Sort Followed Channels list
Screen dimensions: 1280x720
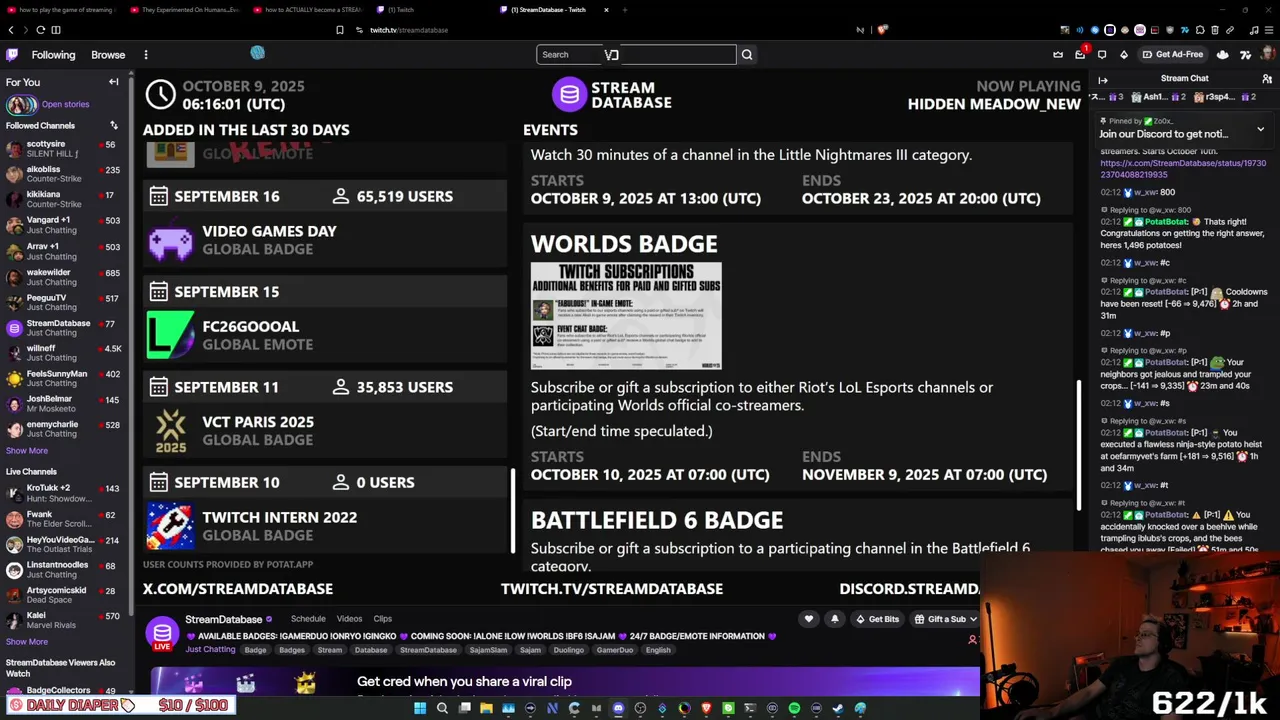114,125
